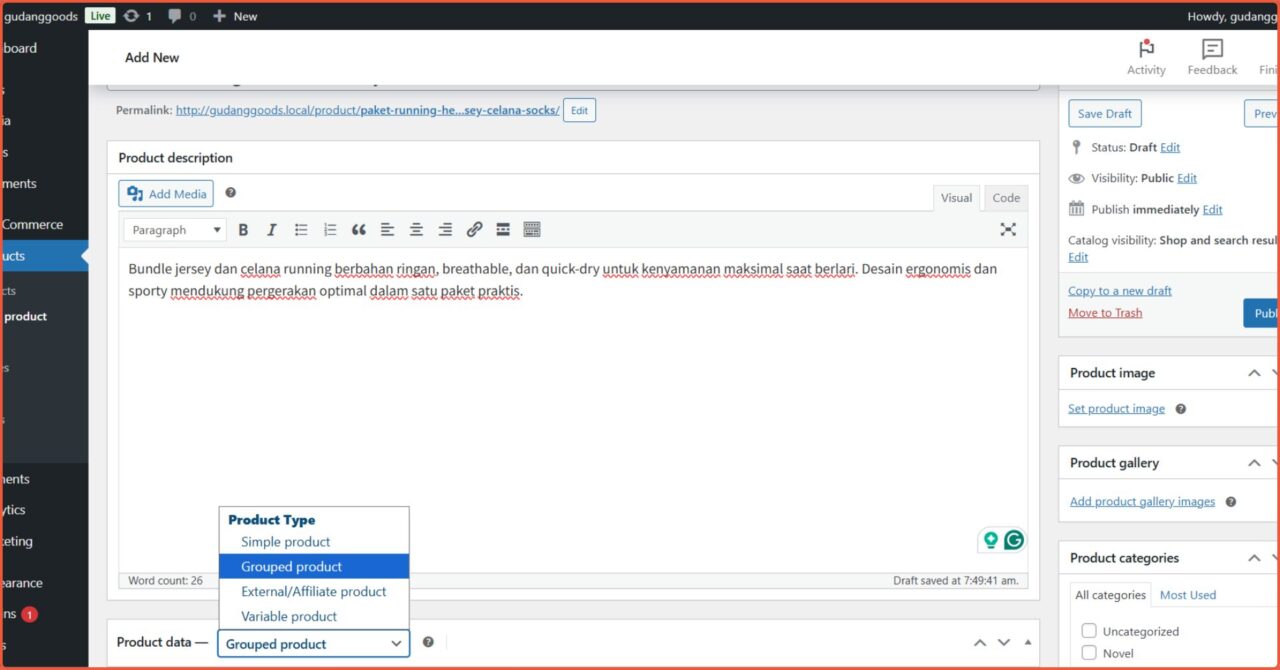Open the Activity panel
The width and height of the screenshot is (1280, 670).
(x=1146, y=55)
